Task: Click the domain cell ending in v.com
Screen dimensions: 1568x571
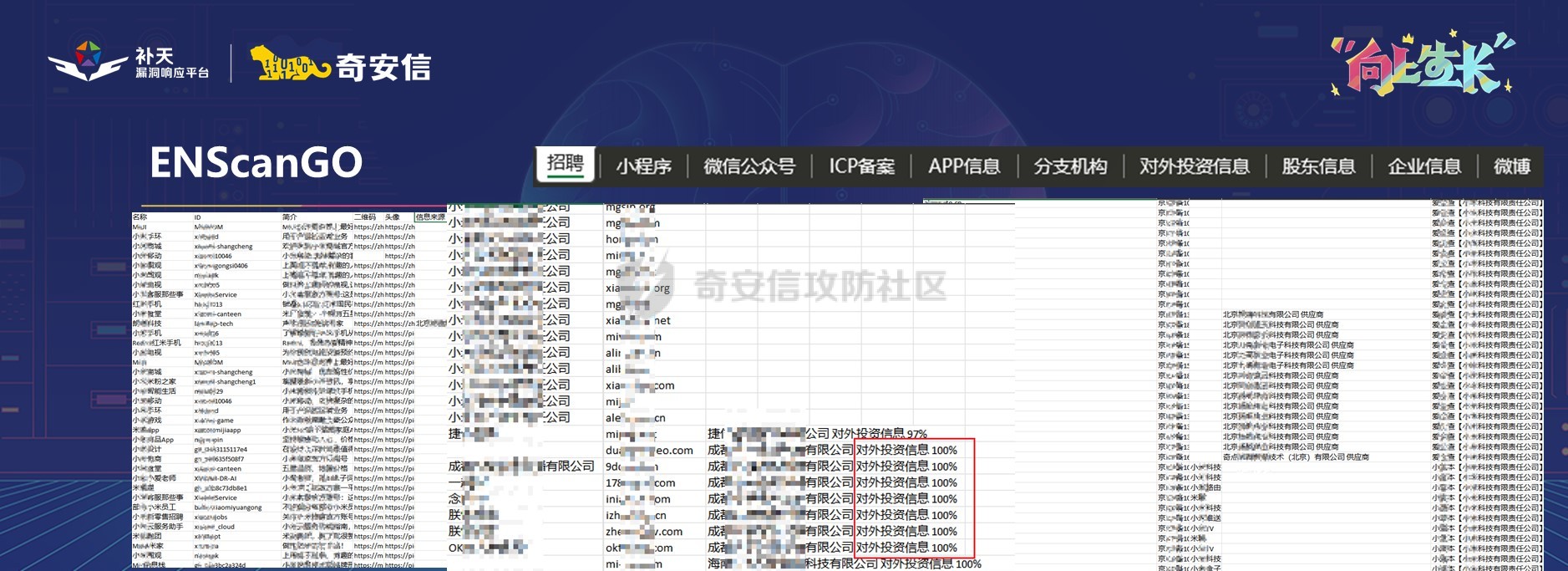Action: (x=644, y=532)
